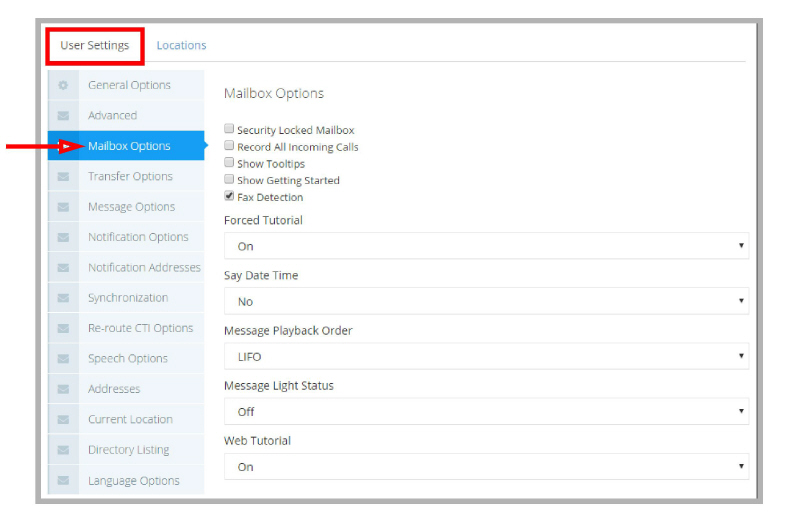The width and height of the screenshot is (798, 521).
Task: Tick the Show Getting Started checkbox
Action: 229,179
